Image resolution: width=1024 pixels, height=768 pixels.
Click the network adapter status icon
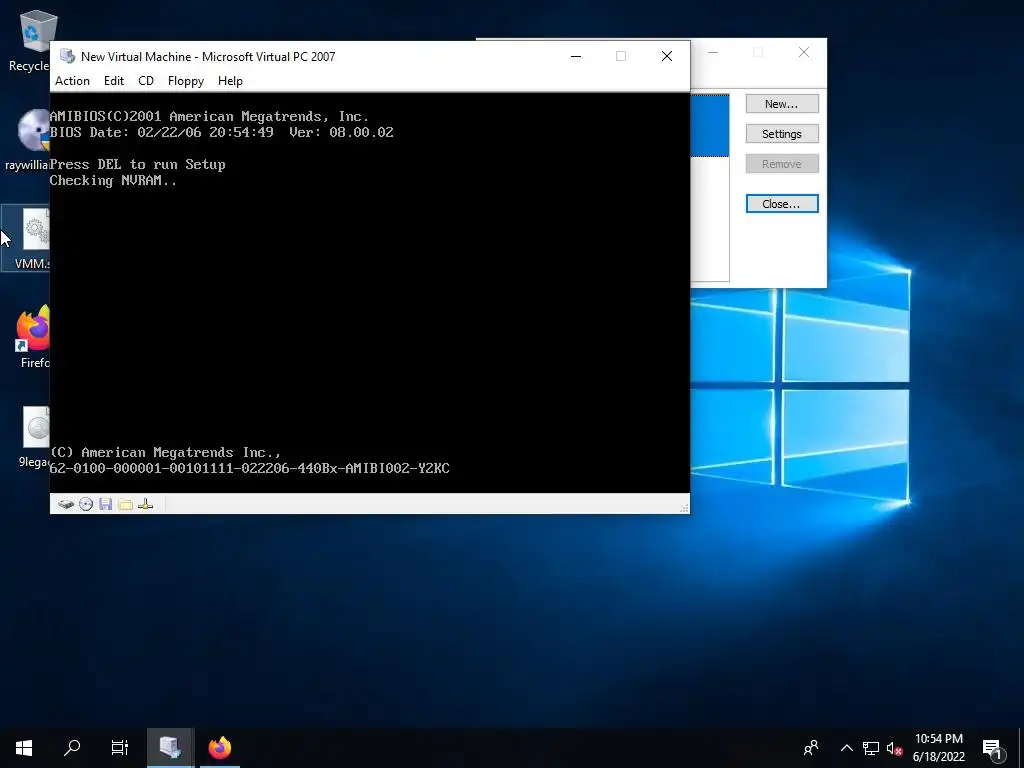click(x=146, y=504)
